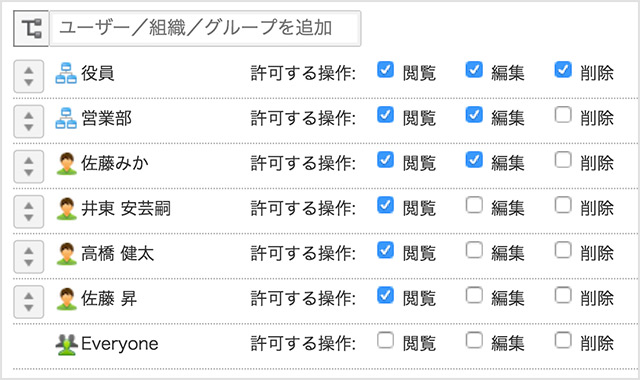
Task: Click the 佐藤 昇 user avatar icon
Action: pyautogui.click(x=66, y=299)
